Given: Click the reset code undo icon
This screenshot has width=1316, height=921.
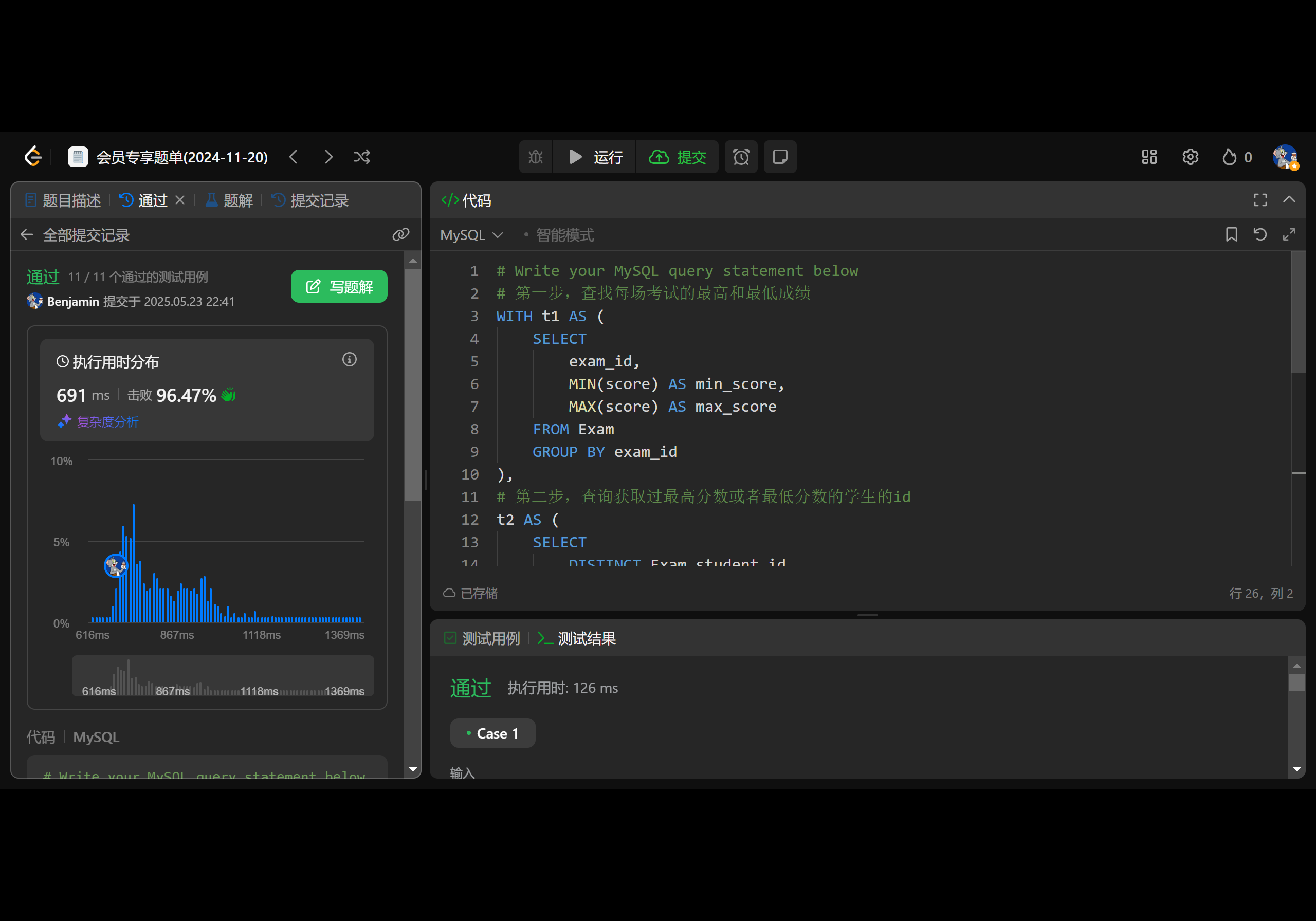Looking at the screenshot, I should (1260, 234).
